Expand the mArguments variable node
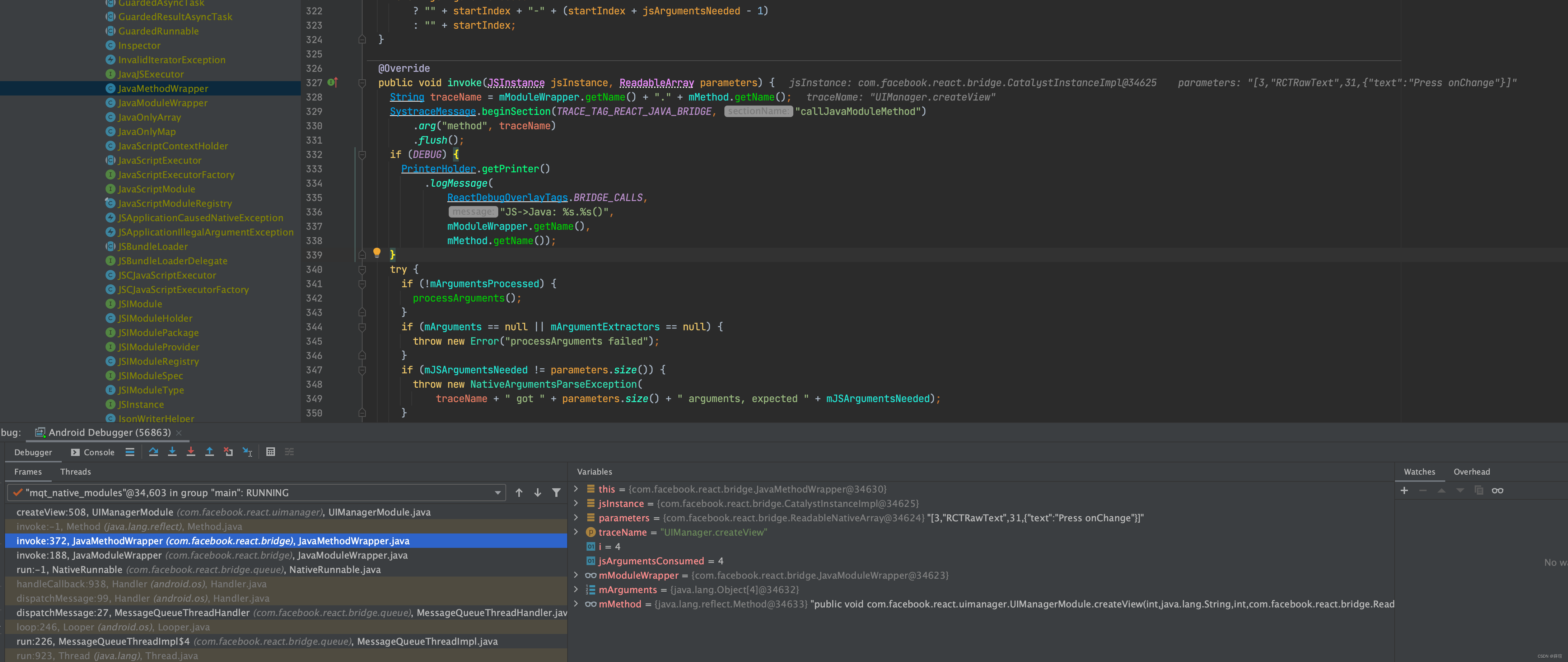The image size is (1568, 662). tap(576, 589)
